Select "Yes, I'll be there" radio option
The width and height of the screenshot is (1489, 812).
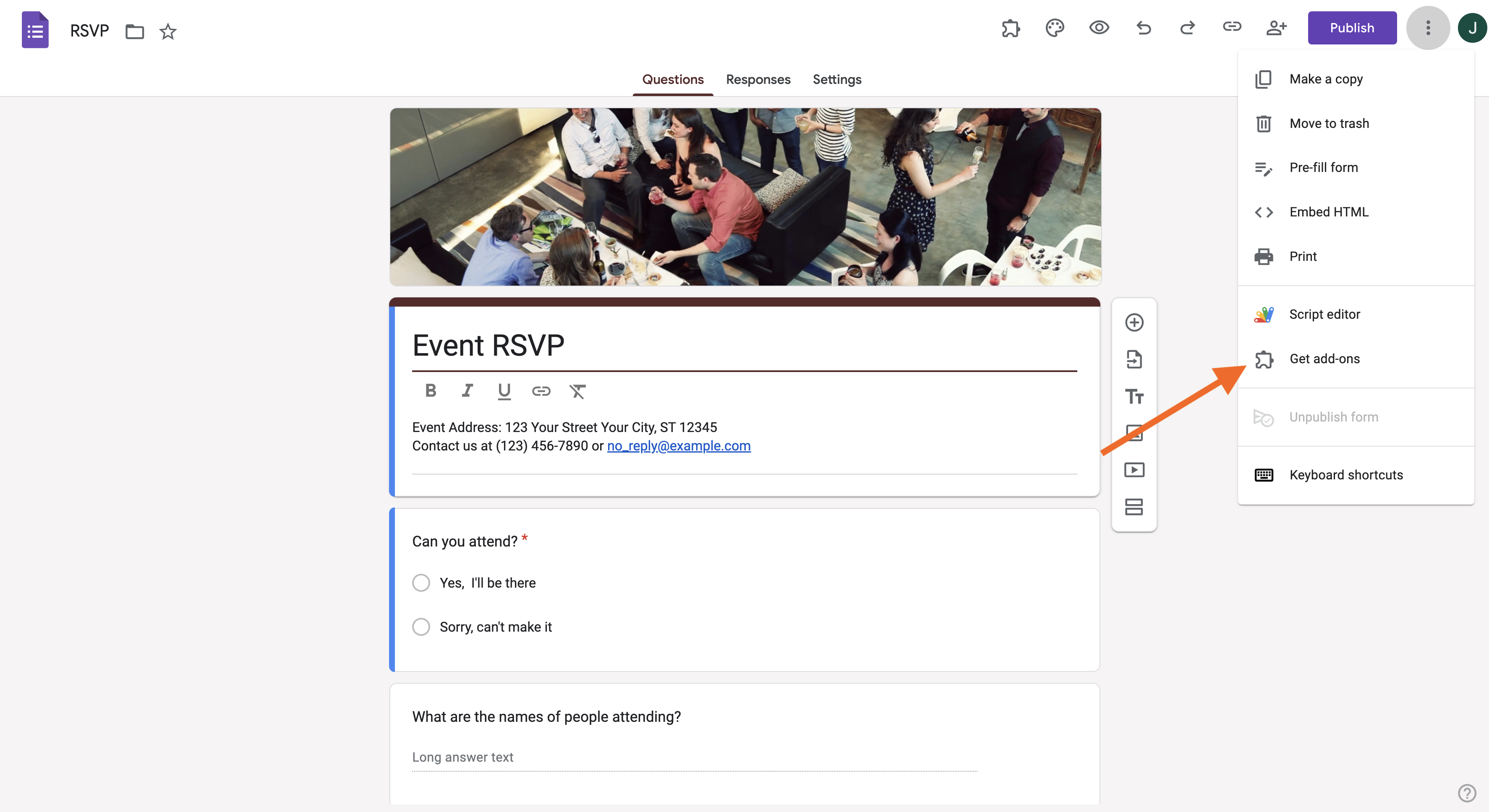tap(421, 583)
